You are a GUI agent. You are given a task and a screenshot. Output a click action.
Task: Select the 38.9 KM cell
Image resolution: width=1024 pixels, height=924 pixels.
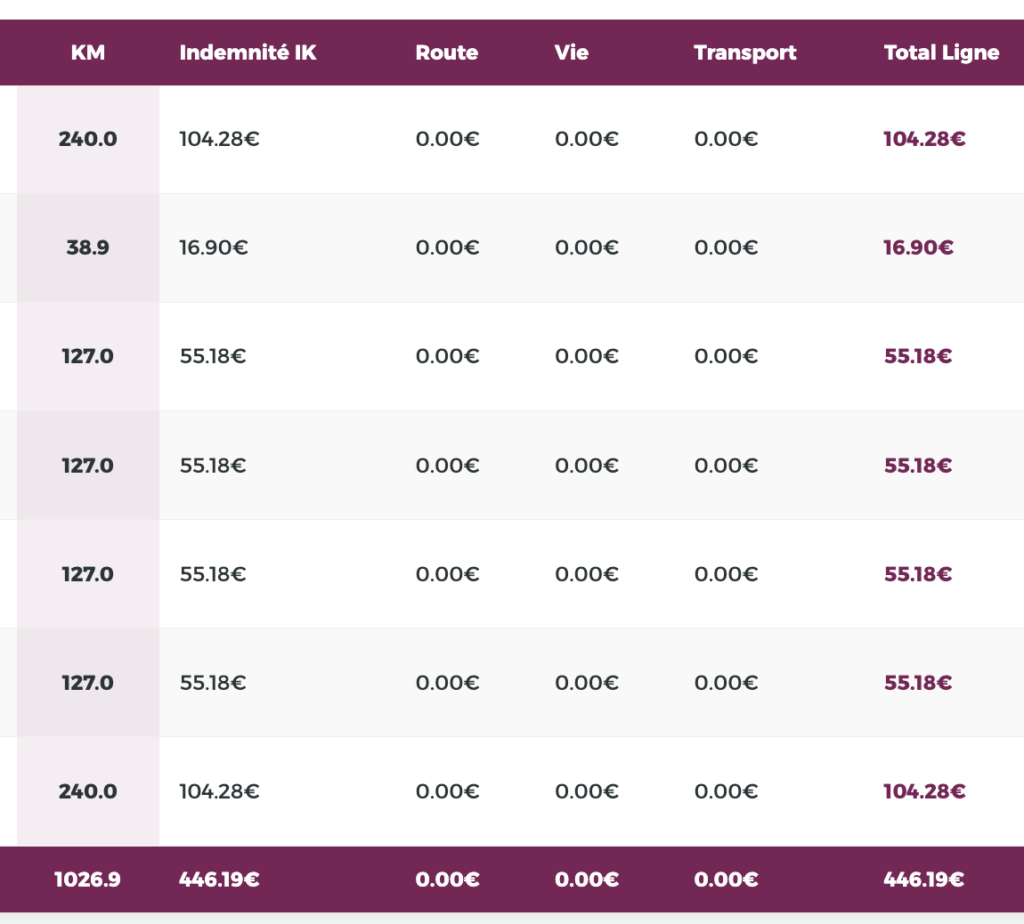[88, 248]
